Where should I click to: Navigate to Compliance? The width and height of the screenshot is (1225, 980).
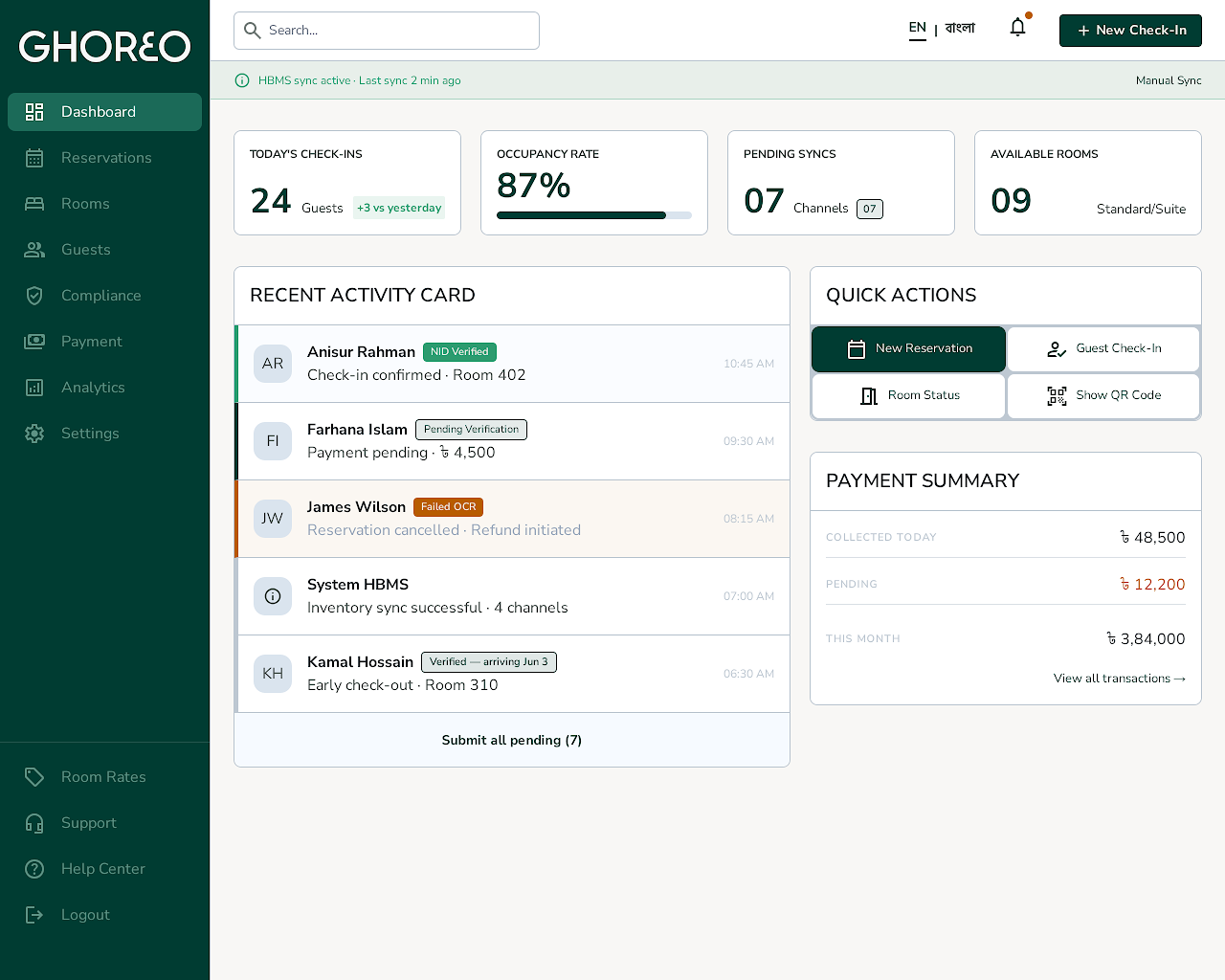(105, 296)
